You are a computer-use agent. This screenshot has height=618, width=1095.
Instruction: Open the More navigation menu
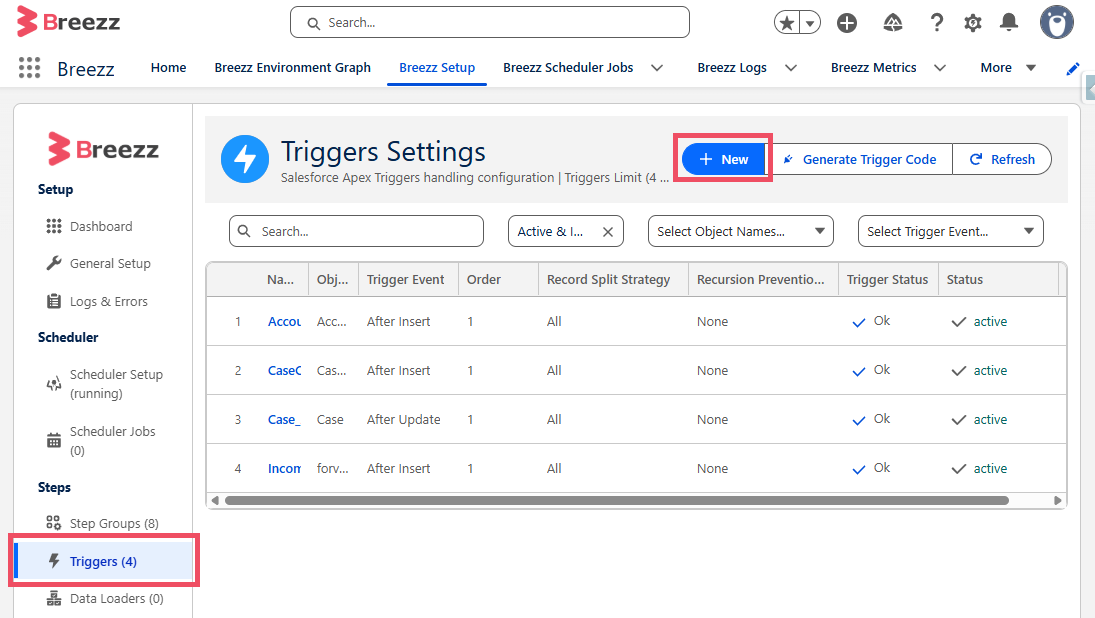[1008, 68]
